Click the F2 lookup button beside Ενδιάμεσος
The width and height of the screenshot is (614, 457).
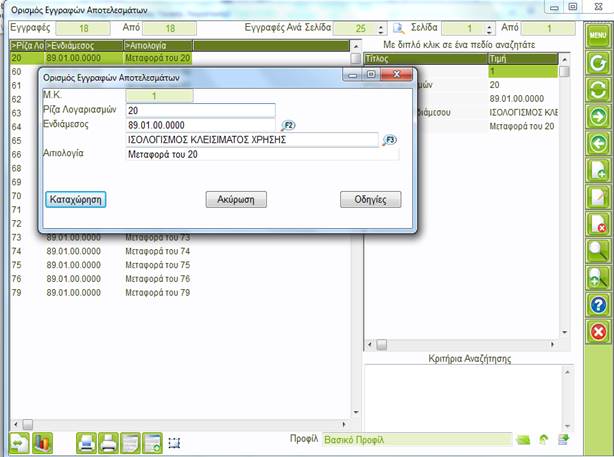(x=289, y=125)
